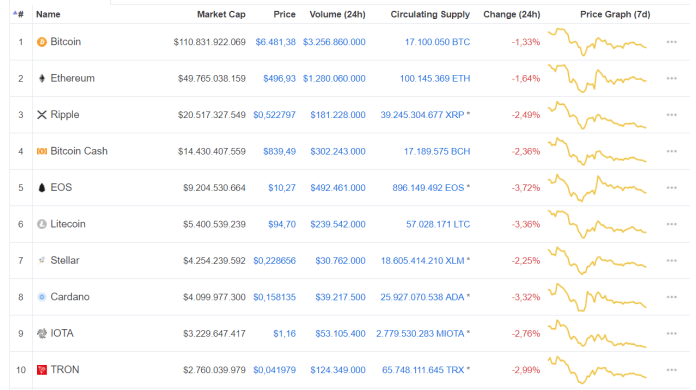Image resolution: width=696 pixels, height=390 pixels.
Task: Open the three-dot menu for TRON
Action: (x=672, y=370)
